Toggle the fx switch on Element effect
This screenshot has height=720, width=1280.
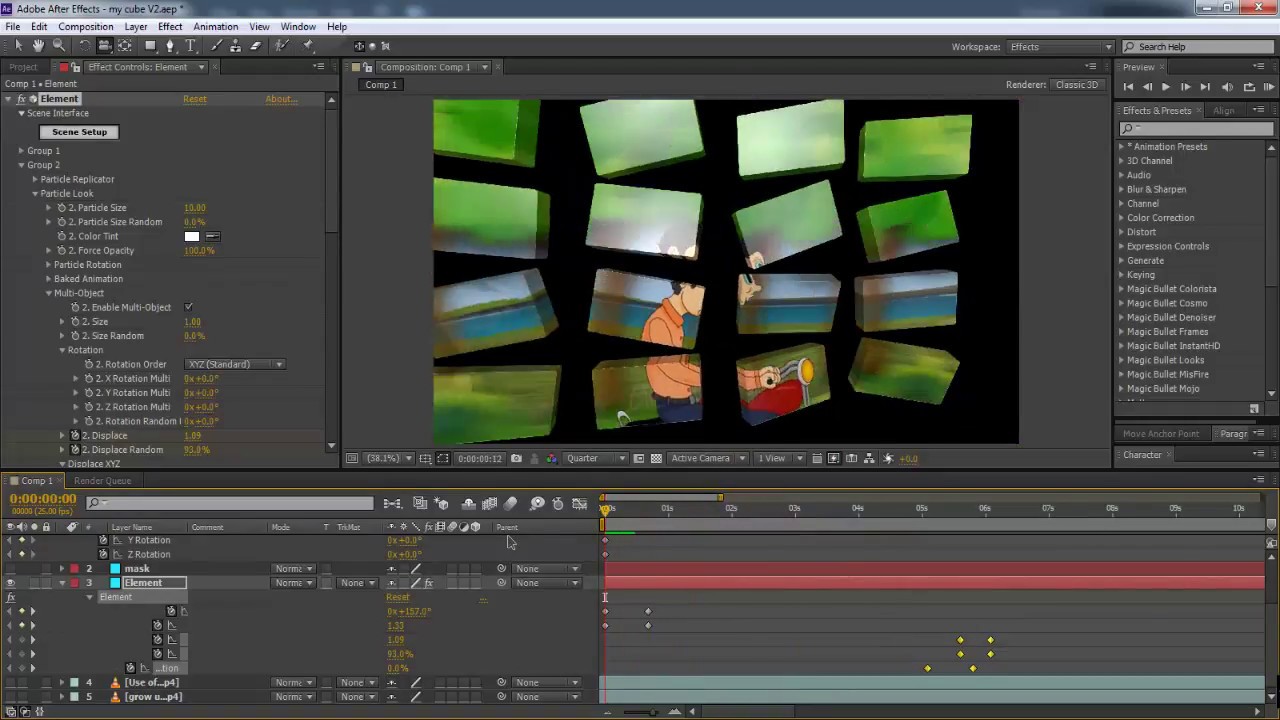pyautogui.click(x=21, y=99)
